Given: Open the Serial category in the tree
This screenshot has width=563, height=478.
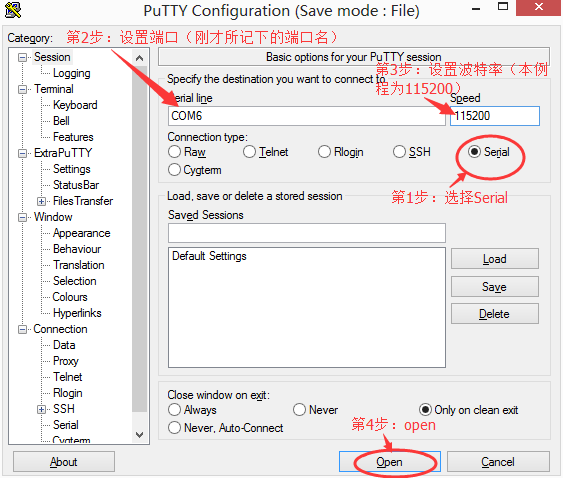Looking at the screenshot, I should pyautogui.click(x=66, y=425).
